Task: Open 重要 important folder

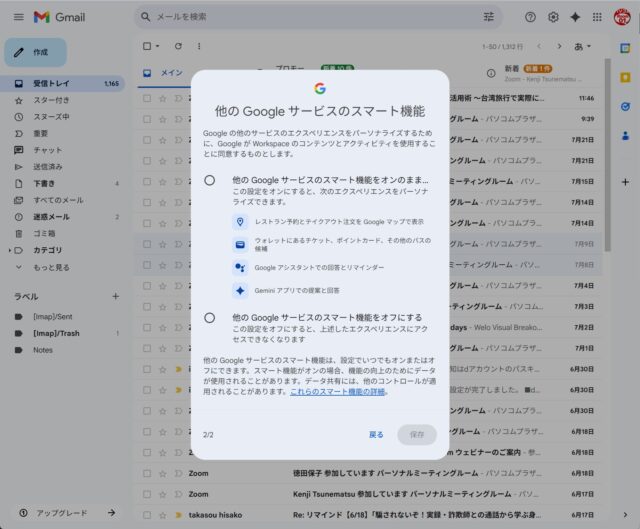Action: pyautogui.click(x=62, y=133)
